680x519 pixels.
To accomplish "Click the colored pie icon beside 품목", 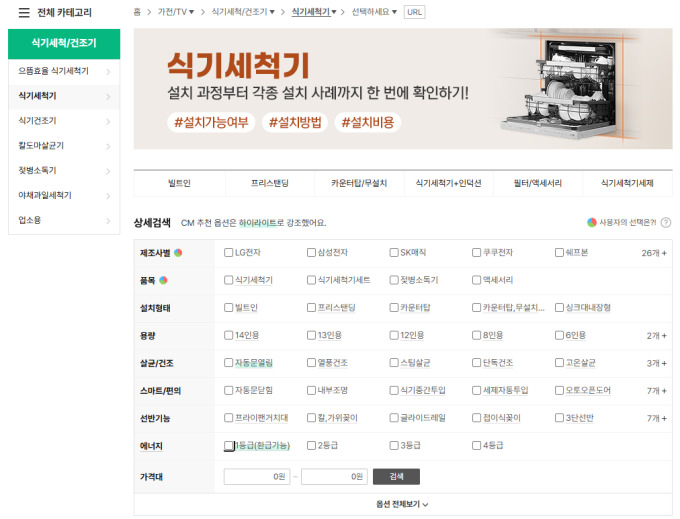I will tap(164, 280).
